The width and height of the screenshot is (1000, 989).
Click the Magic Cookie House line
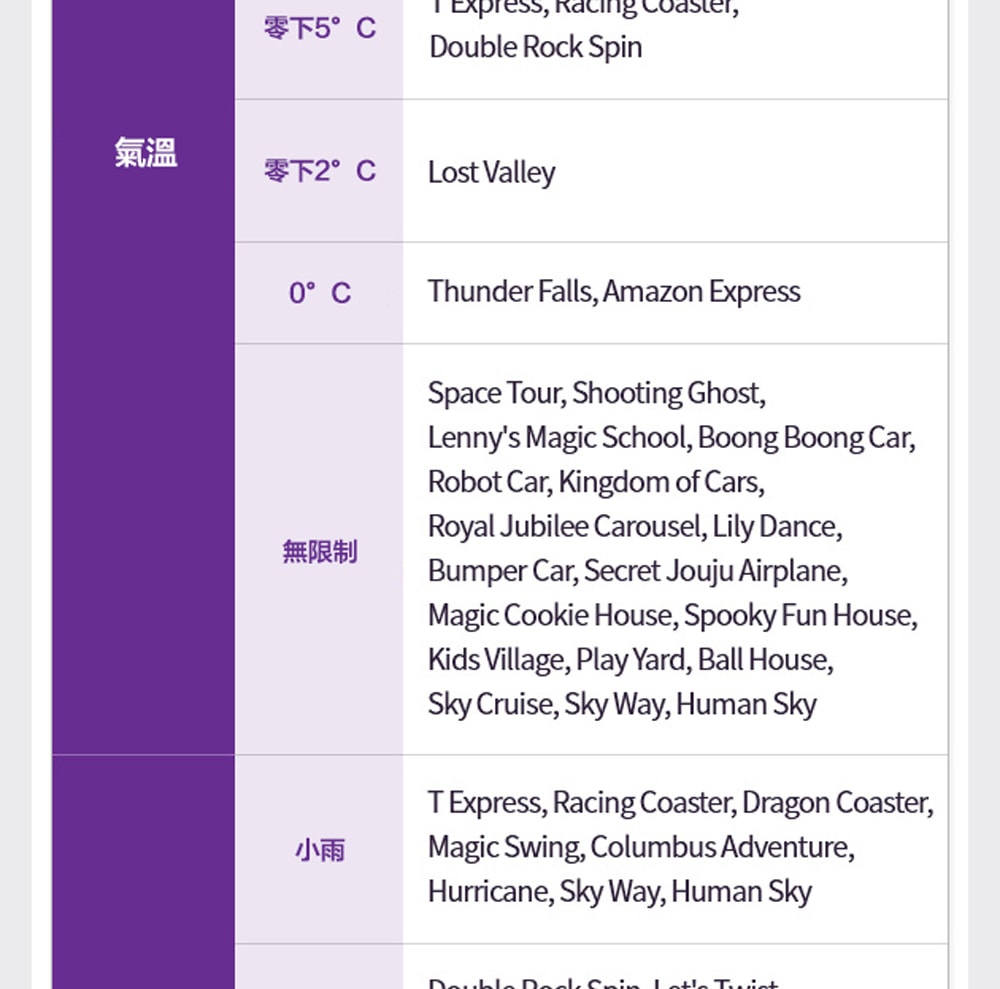pos(672,615)
